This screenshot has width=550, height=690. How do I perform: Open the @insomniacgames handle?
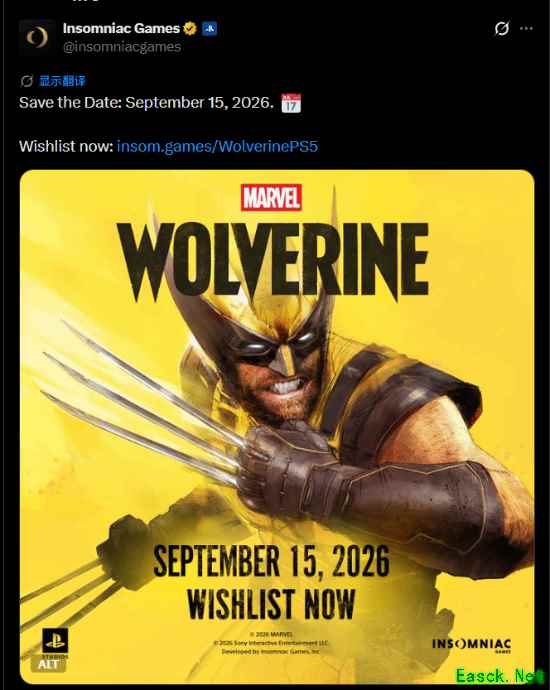point(122,47)
